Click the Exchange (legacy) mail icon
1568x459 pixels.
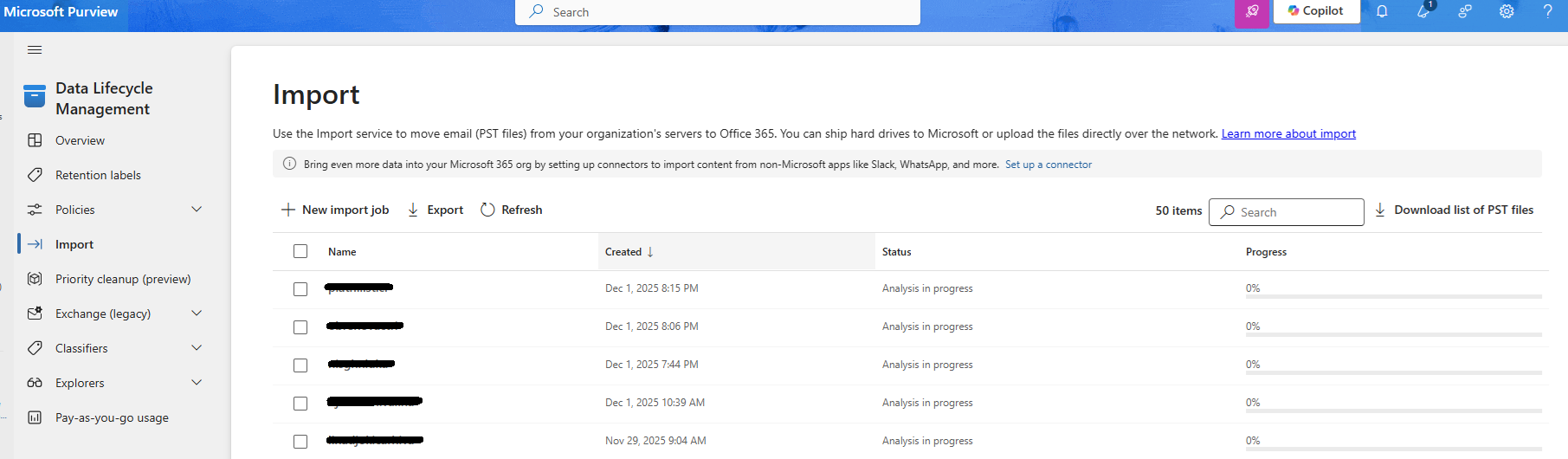35,314
